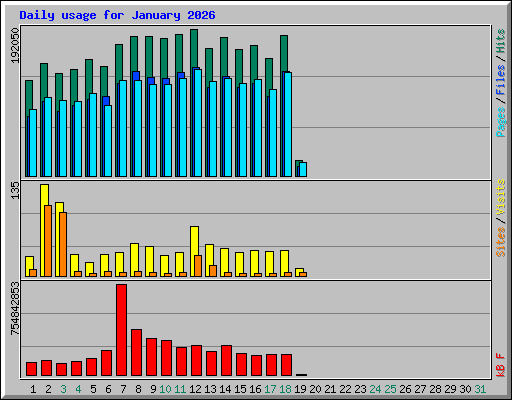The image size is (512, 400).
Task: Click the 'Visits' legend label
Action: [500, 197]
